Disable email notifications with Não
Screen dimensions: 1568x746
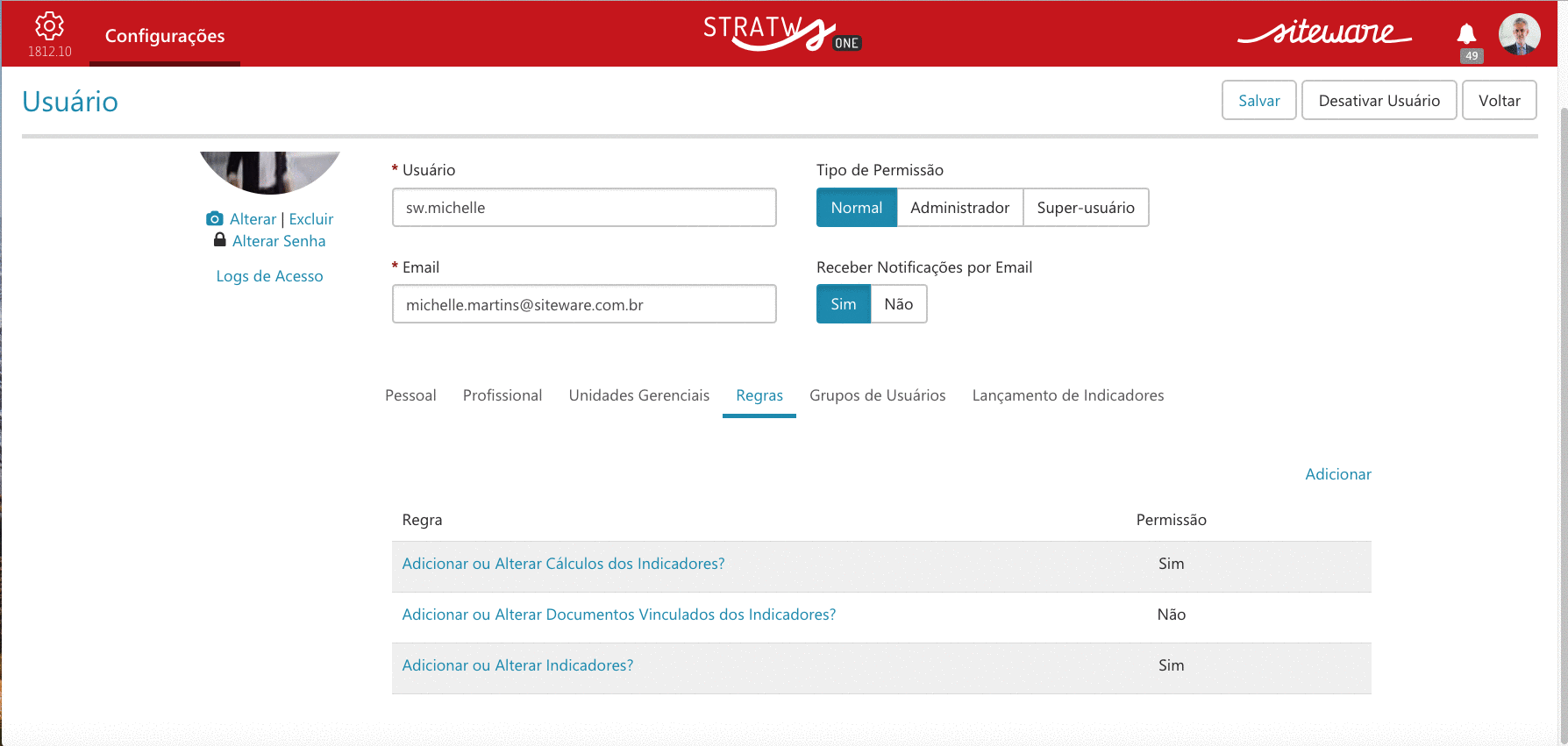coord(899,304)
